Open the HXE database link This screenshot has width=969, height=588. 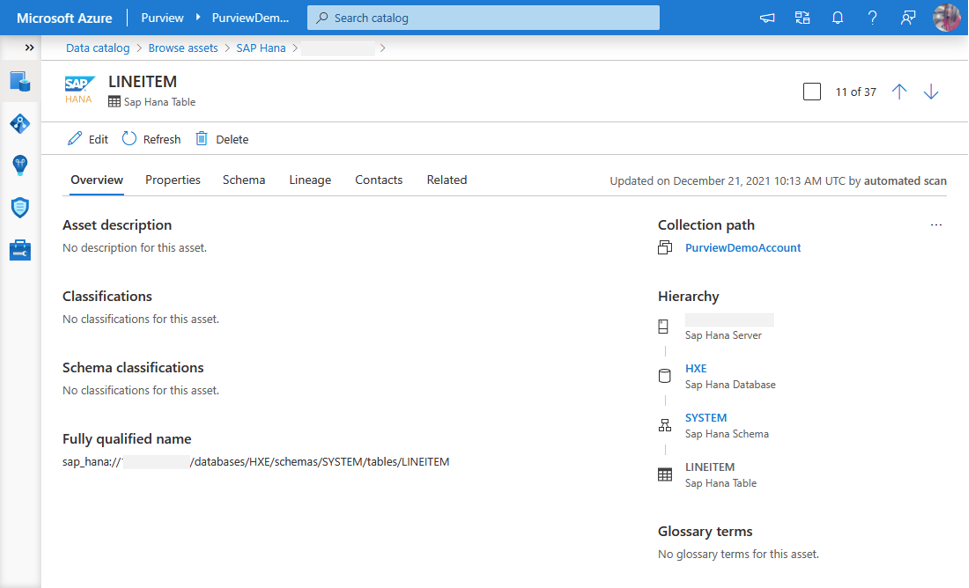[x=696, y=369]
